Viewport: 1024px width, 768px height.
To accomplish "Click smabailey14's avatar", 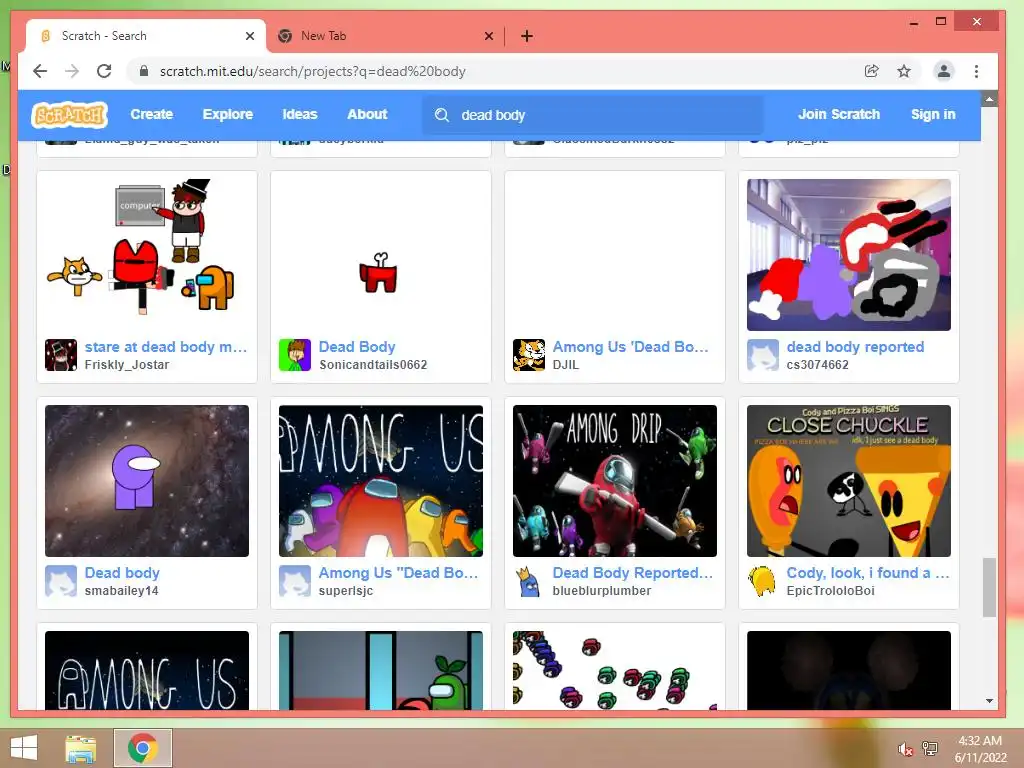I will [x=61, y=581].
